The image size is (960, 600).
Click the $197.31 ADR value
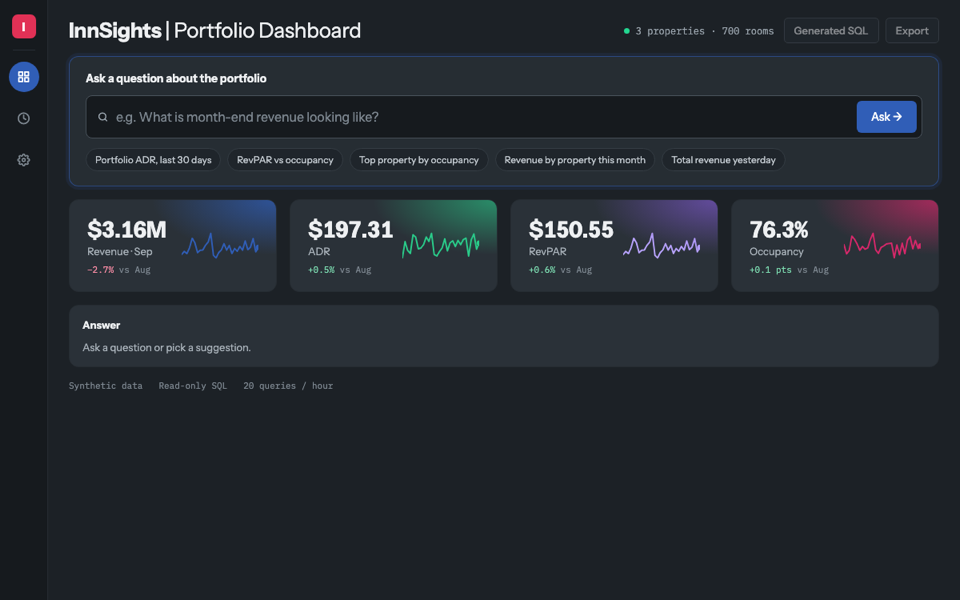[x=350, y=230]
